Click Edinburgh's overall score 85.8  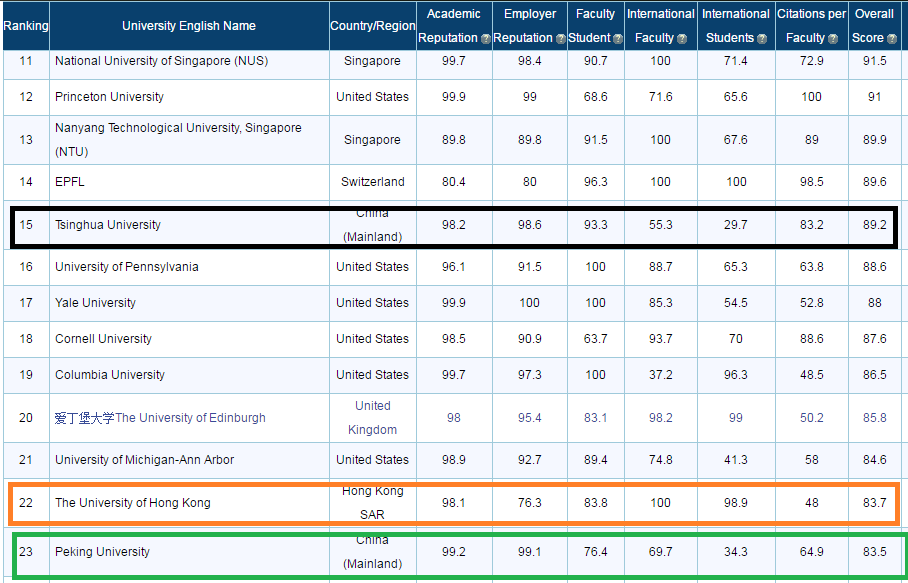[874, 418]
